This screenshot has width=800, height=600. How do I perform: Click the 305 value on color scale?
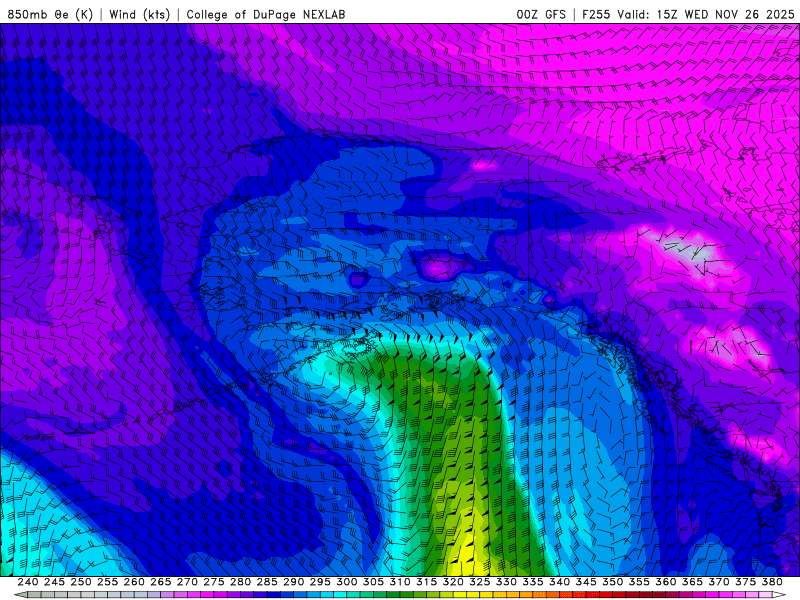click(x=373, y=582)
